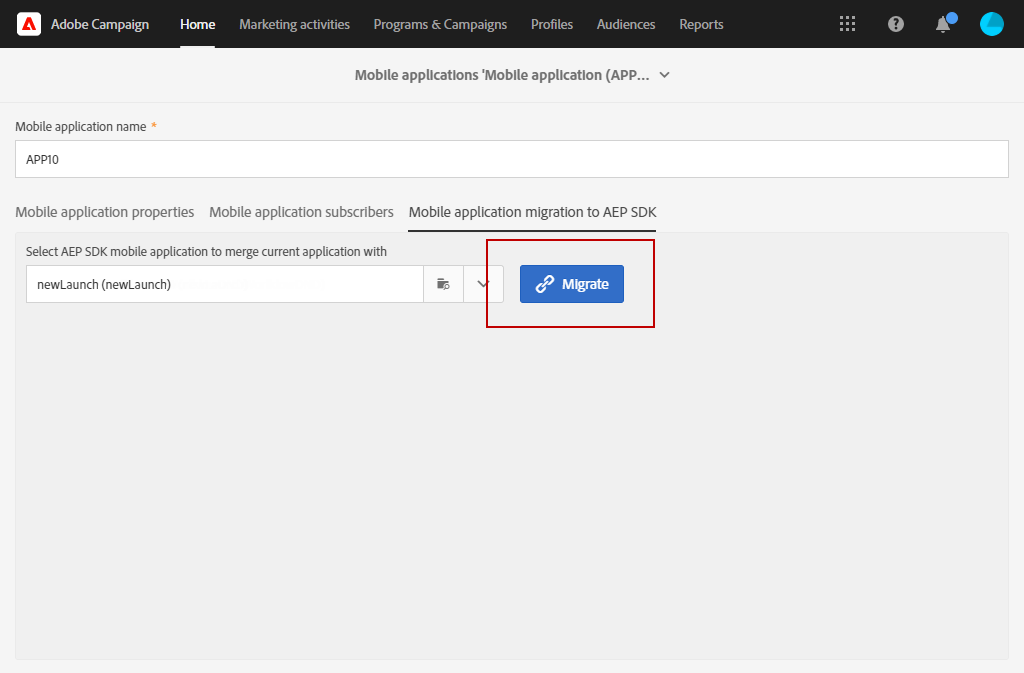View notifications via the bell icon

[x=944, y=23]
